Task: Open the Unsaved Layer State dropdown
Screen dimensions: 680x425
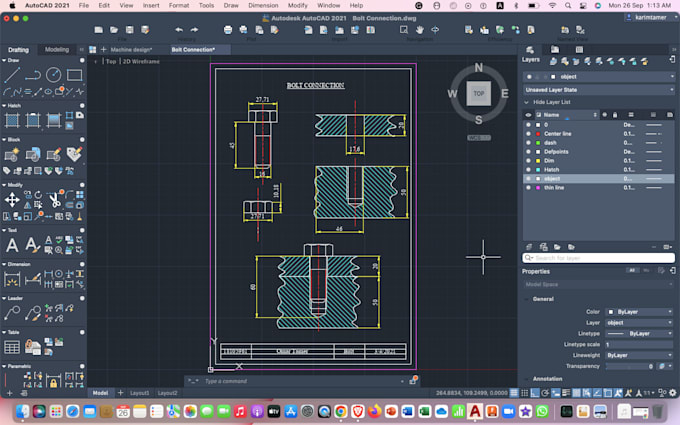Action: coord(599,90)
